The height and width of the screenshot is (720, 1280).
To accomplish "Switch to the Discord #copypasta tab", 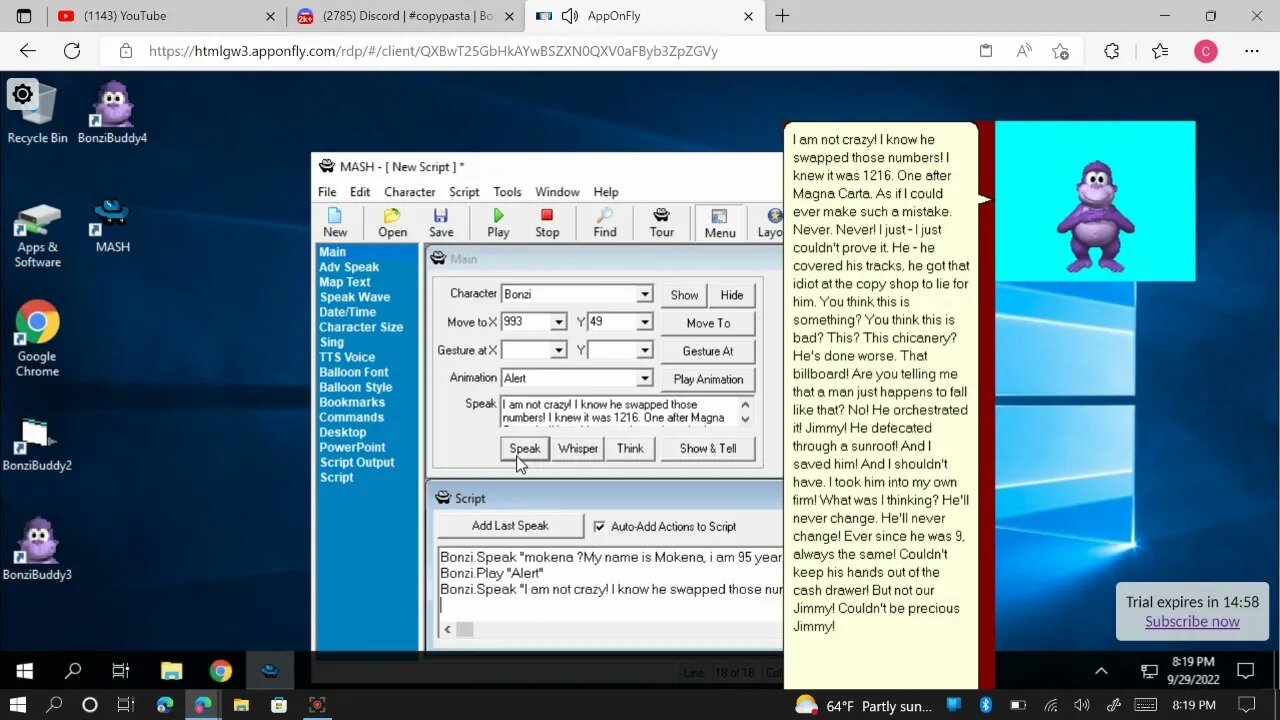I will (x=407, y=16).
